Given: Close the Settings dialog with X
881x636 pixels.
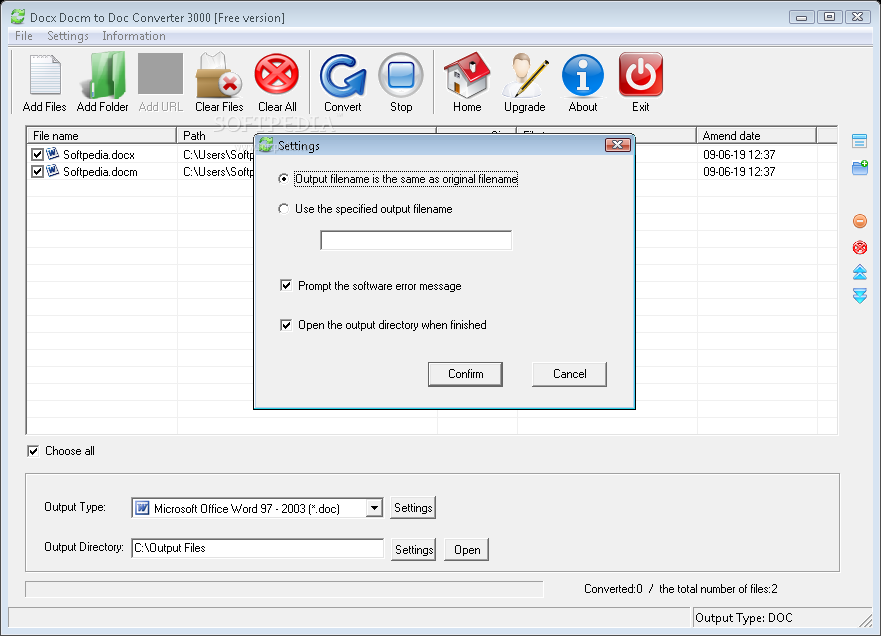Looking at the screenshot, I should (x=617, y=145).
